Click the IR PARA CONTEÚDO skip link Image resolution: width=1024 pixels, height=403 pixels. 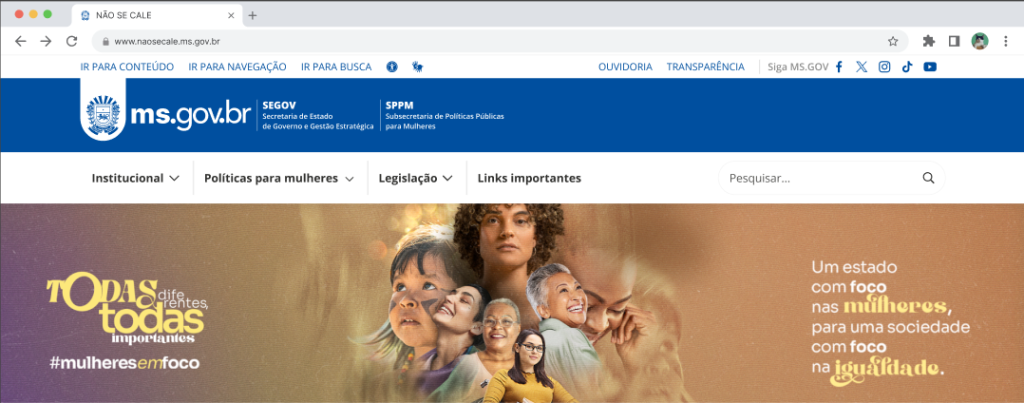coord(127,67)
